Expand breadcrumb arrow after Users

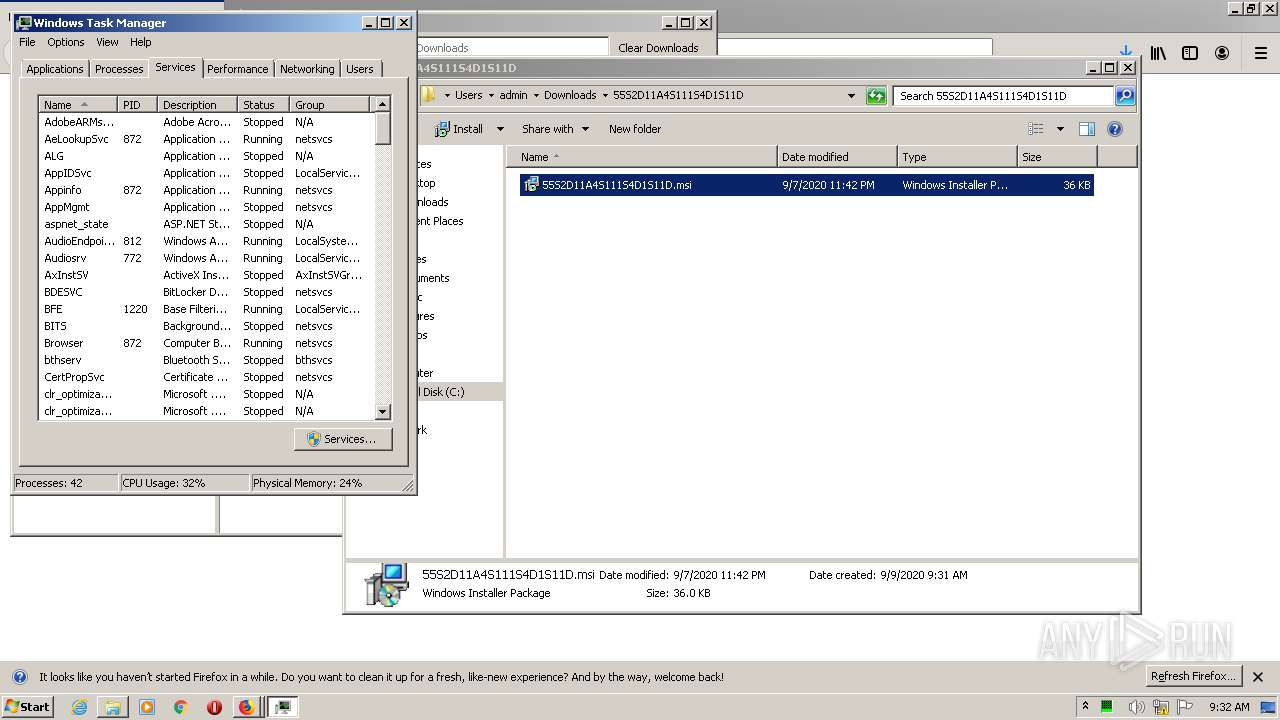point(491,96)
